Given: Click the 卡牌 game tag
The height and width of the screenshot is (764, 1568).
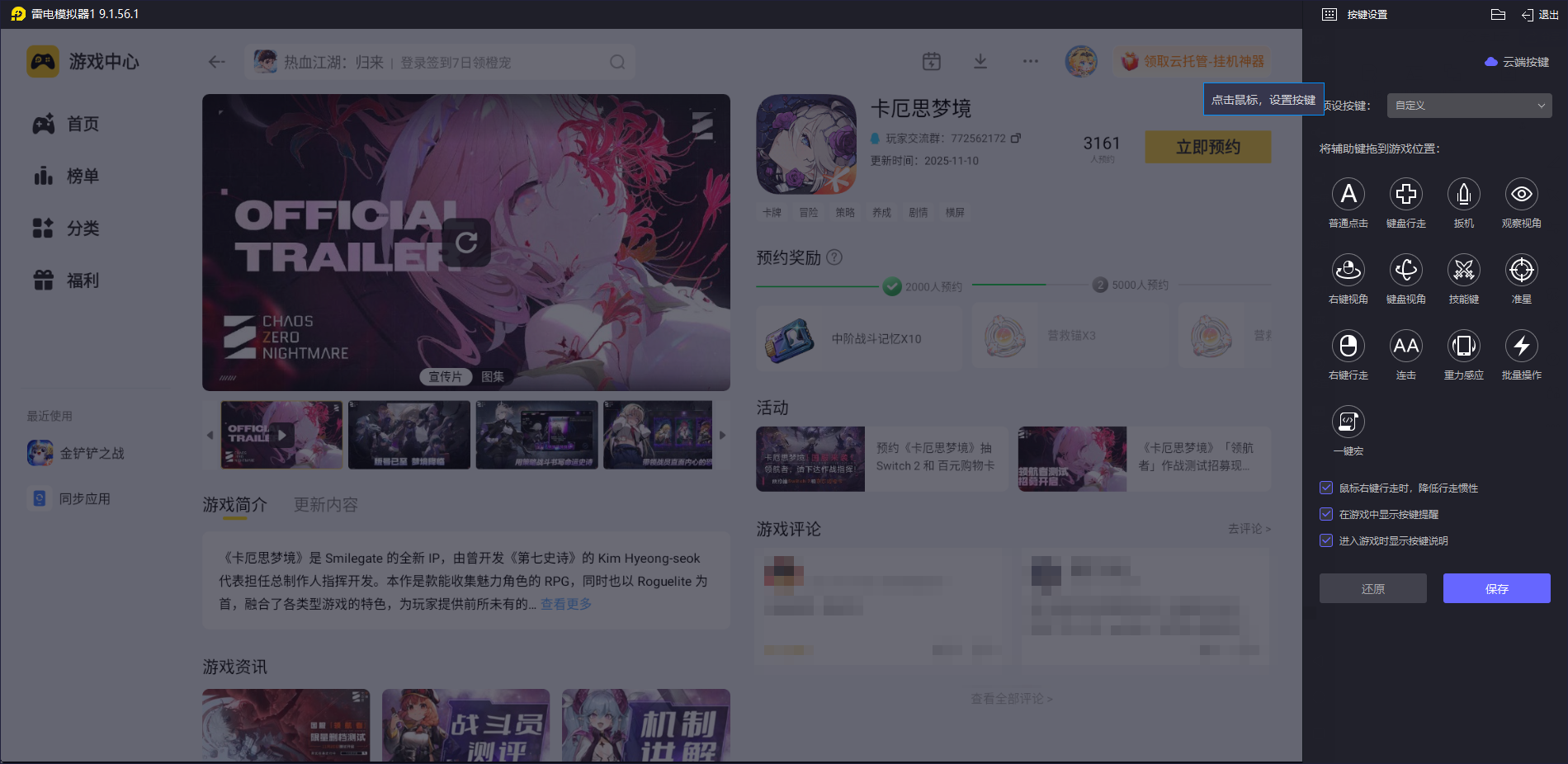Looking at the screenshot, I should pos(772,212).
